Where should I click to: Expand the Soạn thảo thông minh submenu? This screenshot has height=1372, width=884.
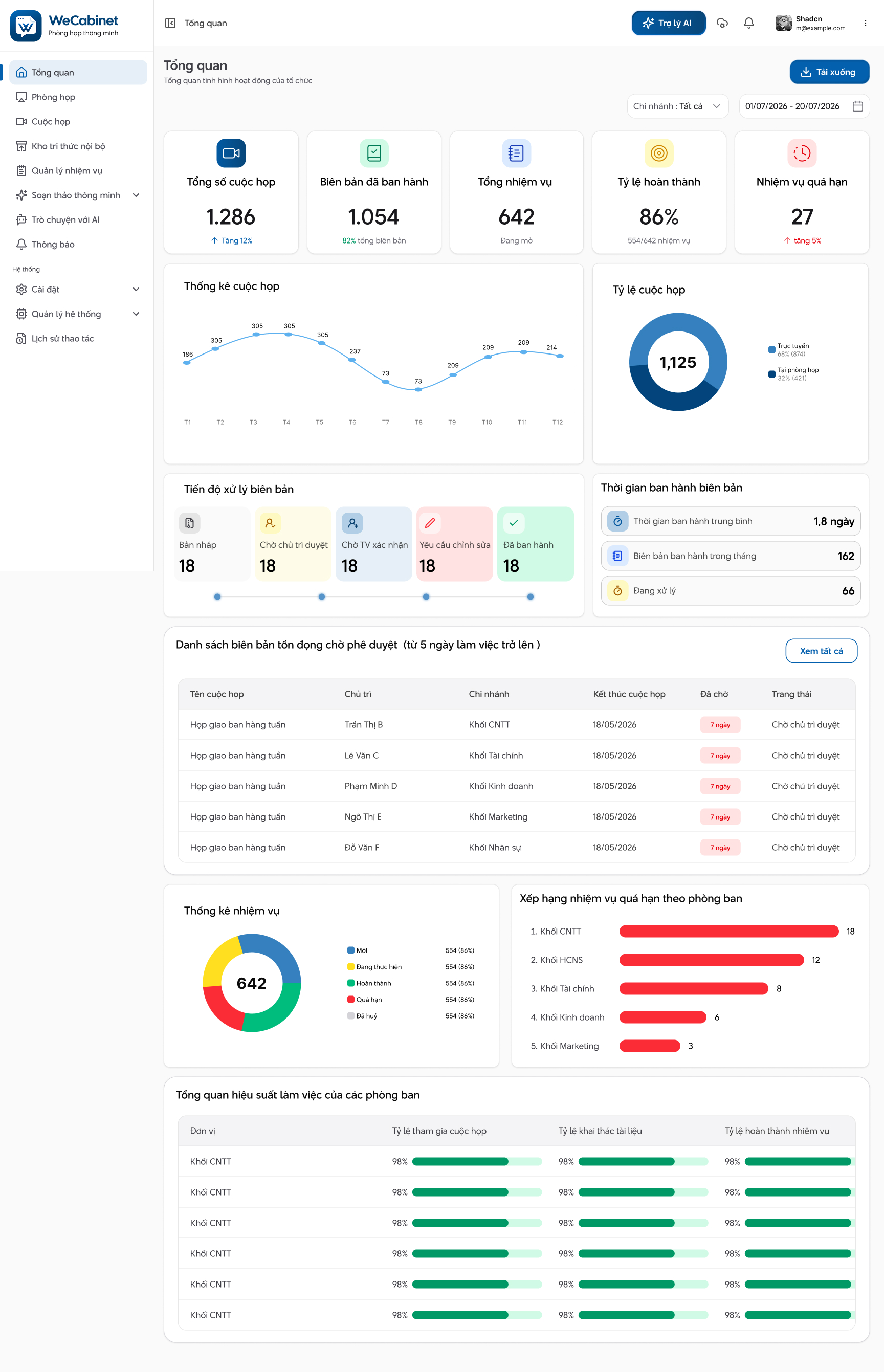coord(136,195)
